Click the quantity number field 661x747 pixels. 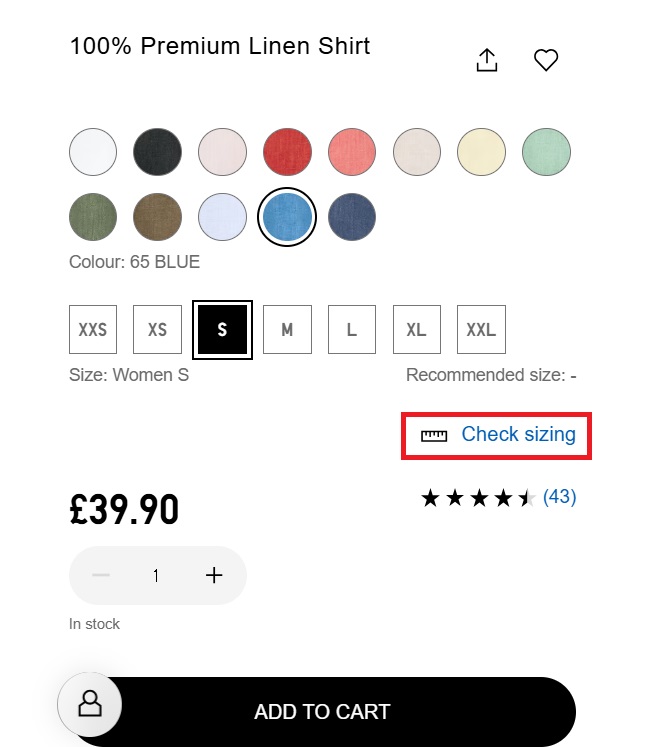[156, 575]
